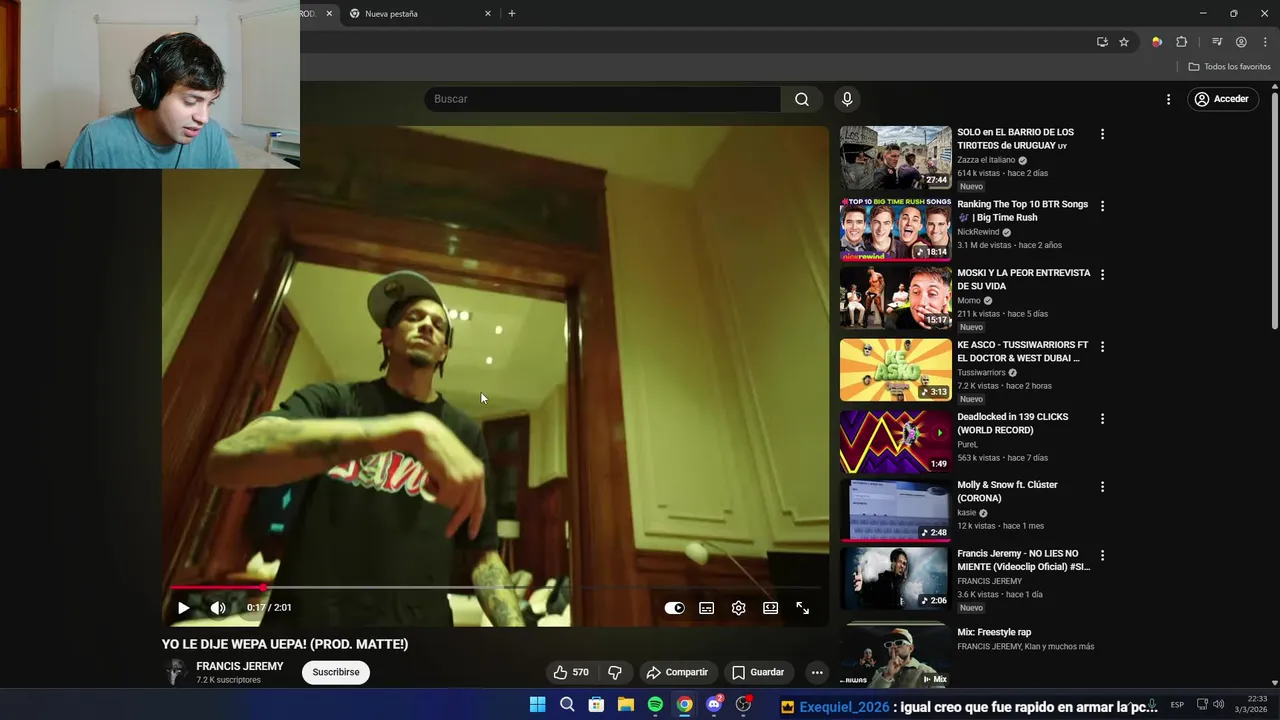Open the Chrome extensions puzzle icon
The width and height of the screenshot is (1280, 720).
pos(1182,42)
